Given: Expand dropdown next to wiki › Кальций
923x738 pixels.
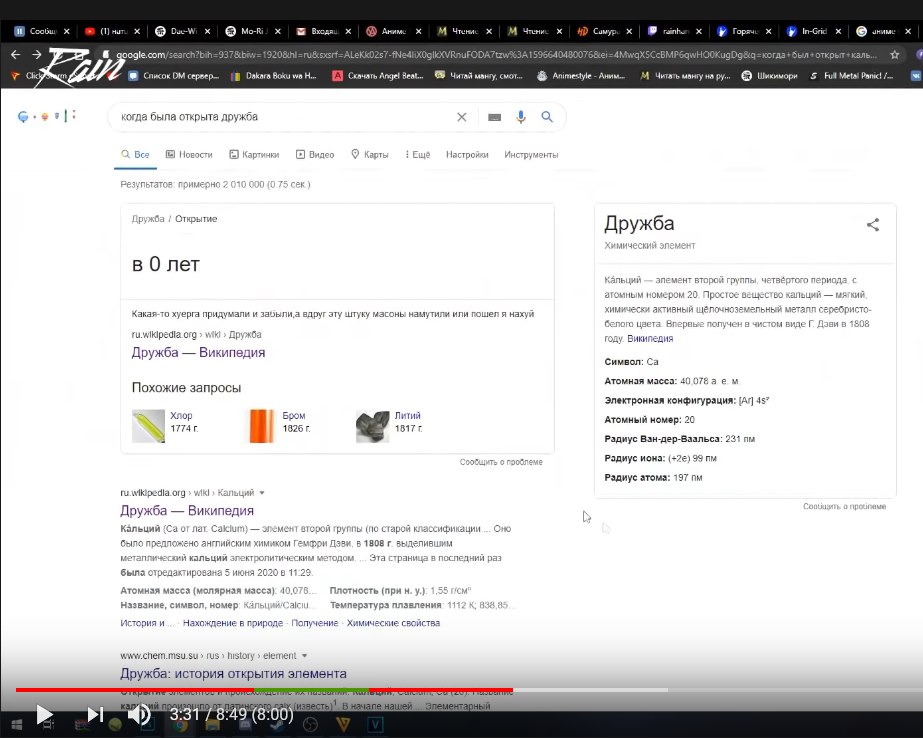Looking at the screenshot, I should tap(262, 493).
